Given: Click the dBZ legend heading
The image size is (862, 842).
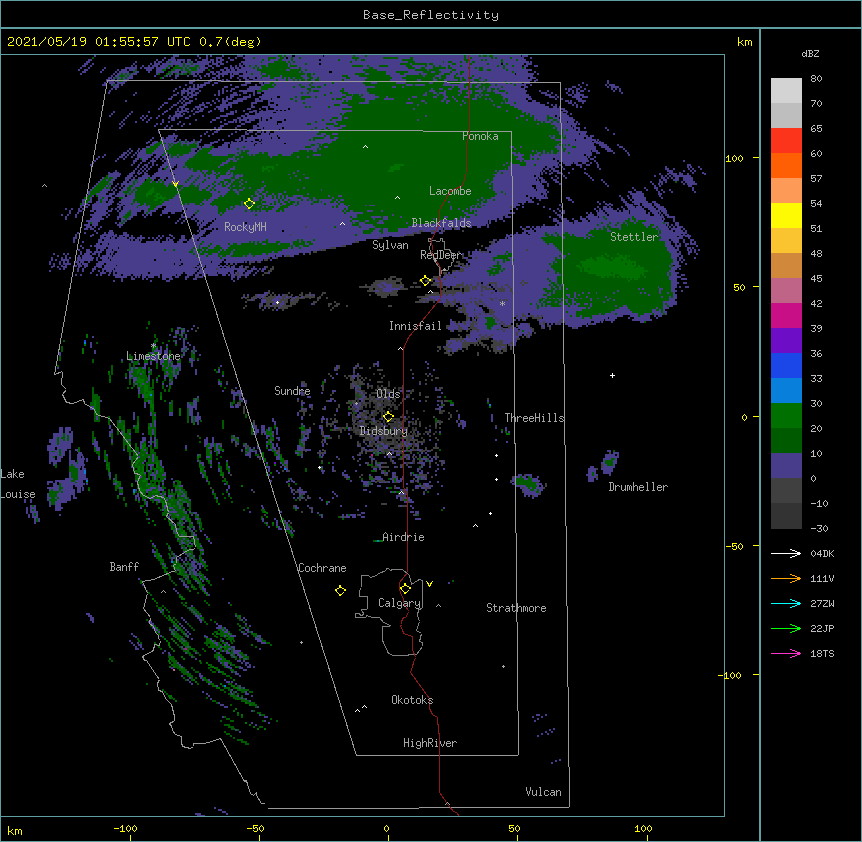Looking at the screenshot, I should pyautogui.click(x=810, y=54).
